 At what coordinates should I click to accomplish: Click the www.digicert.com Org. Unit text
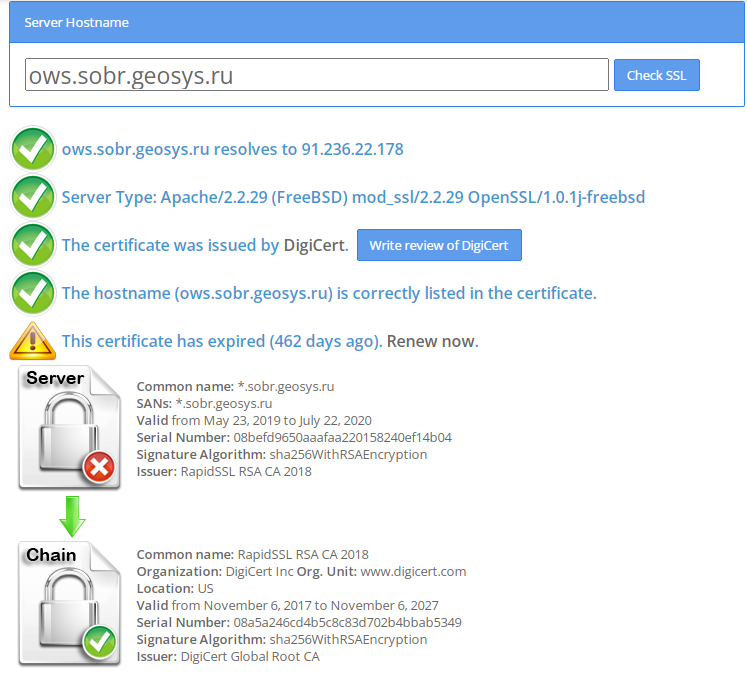point(413,571)
